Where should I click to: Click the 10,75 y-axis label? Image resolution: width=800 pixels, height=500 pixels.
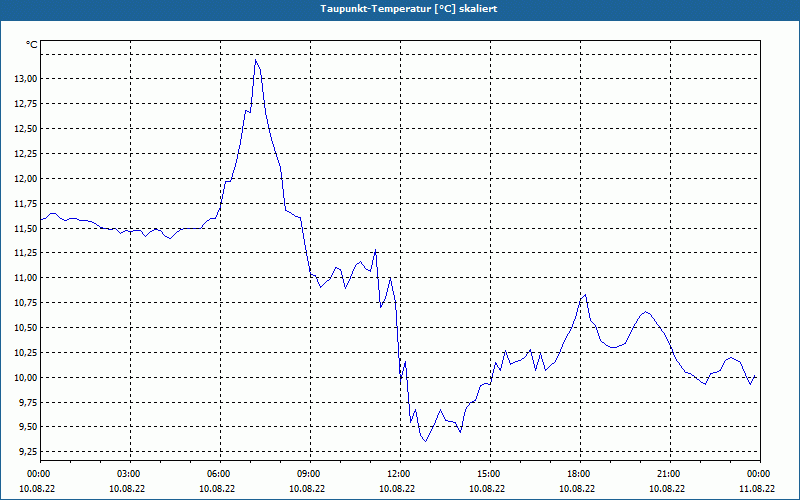26,303
